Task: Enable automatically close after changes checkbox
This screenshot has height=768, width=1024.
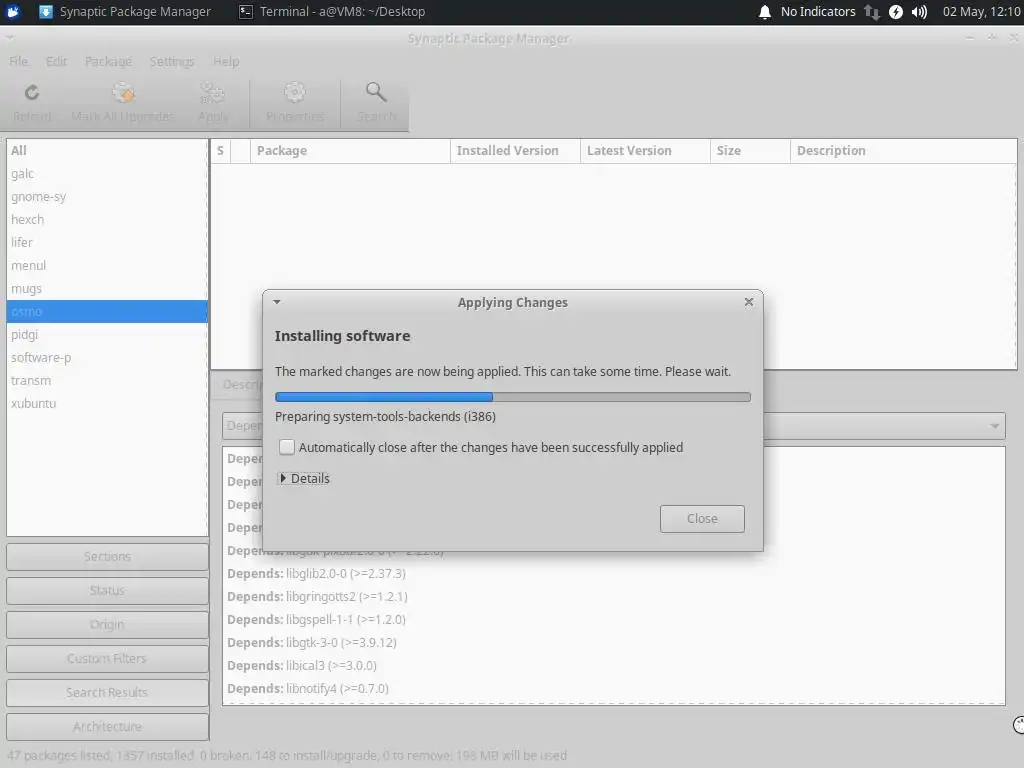Action: coord(287,447)
